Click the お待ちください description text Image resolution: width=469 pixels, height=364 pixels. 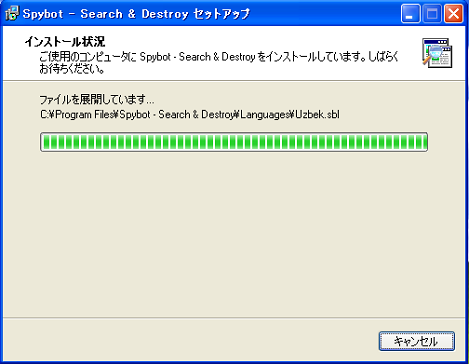click(x=72, y=69)
